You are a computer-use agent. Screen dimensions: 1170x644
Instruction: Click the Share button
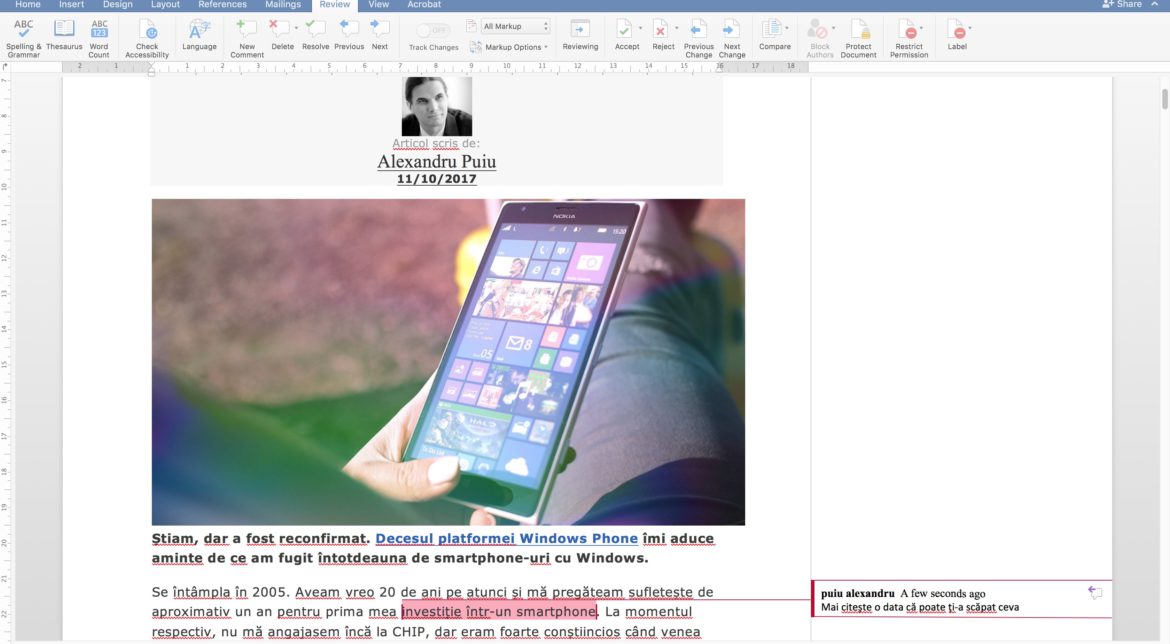[1122, 4]
